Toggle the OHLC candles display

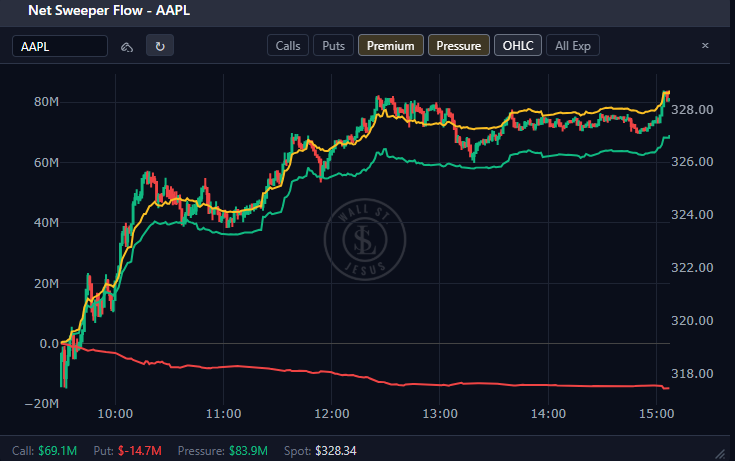[x=518, y=45]
